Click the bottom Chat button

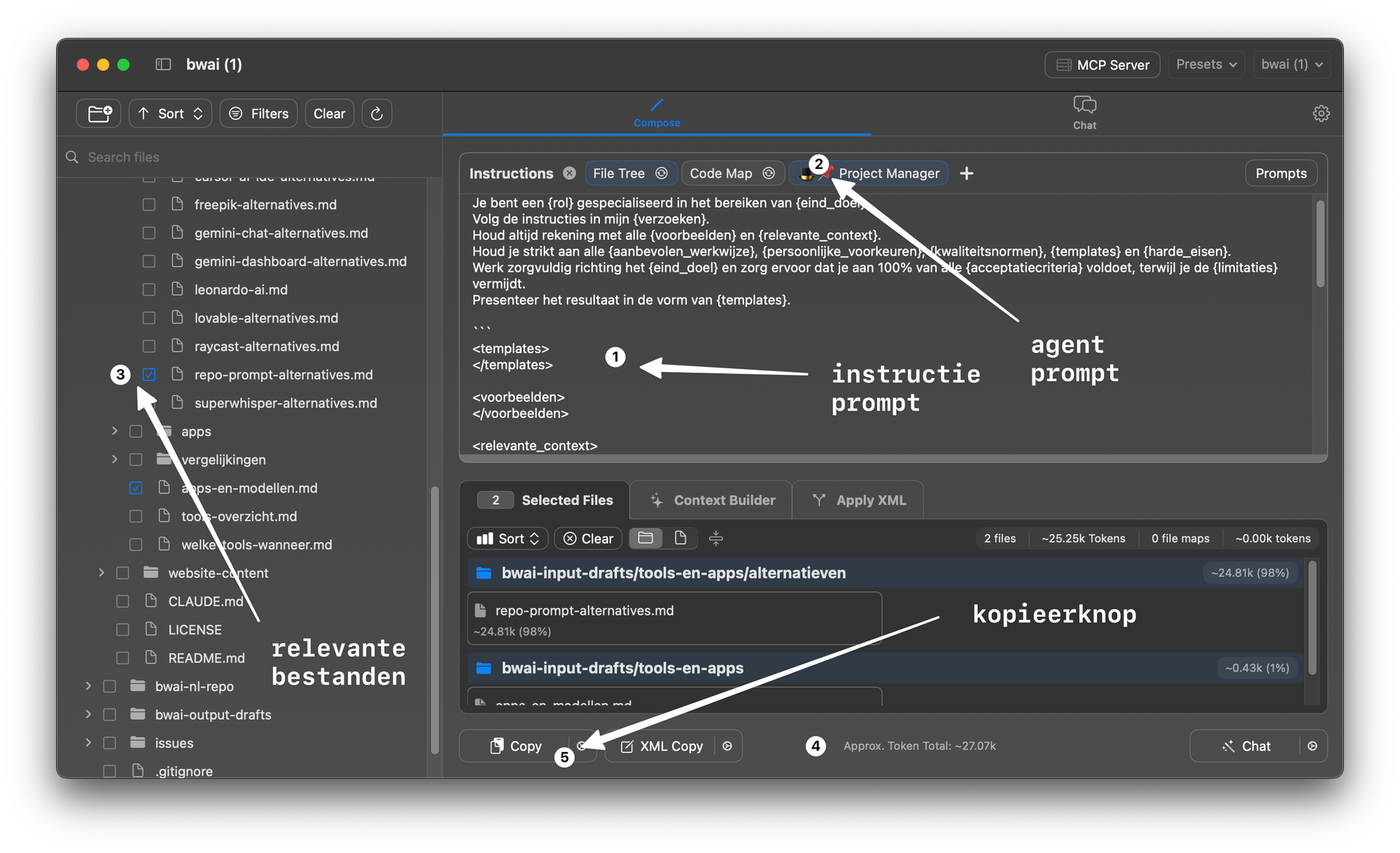1246,746
